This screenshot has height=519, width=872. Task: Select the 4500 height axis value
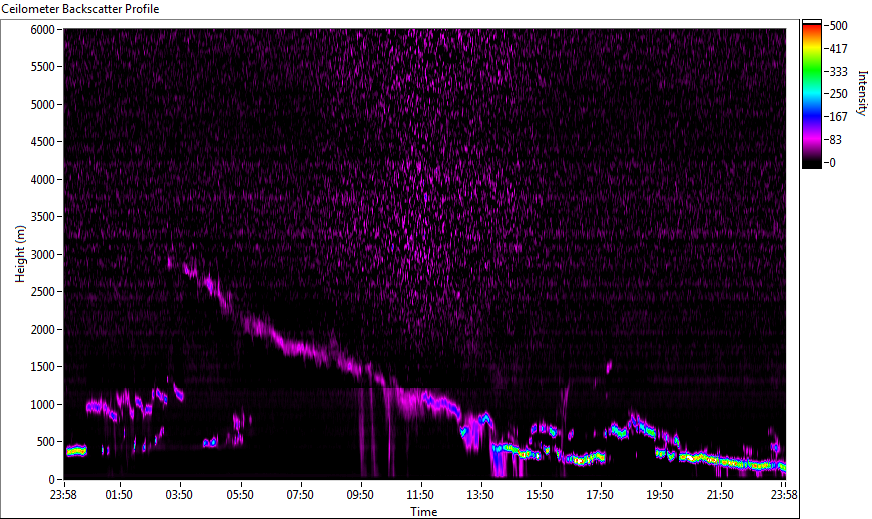click(x=42, y=142)
